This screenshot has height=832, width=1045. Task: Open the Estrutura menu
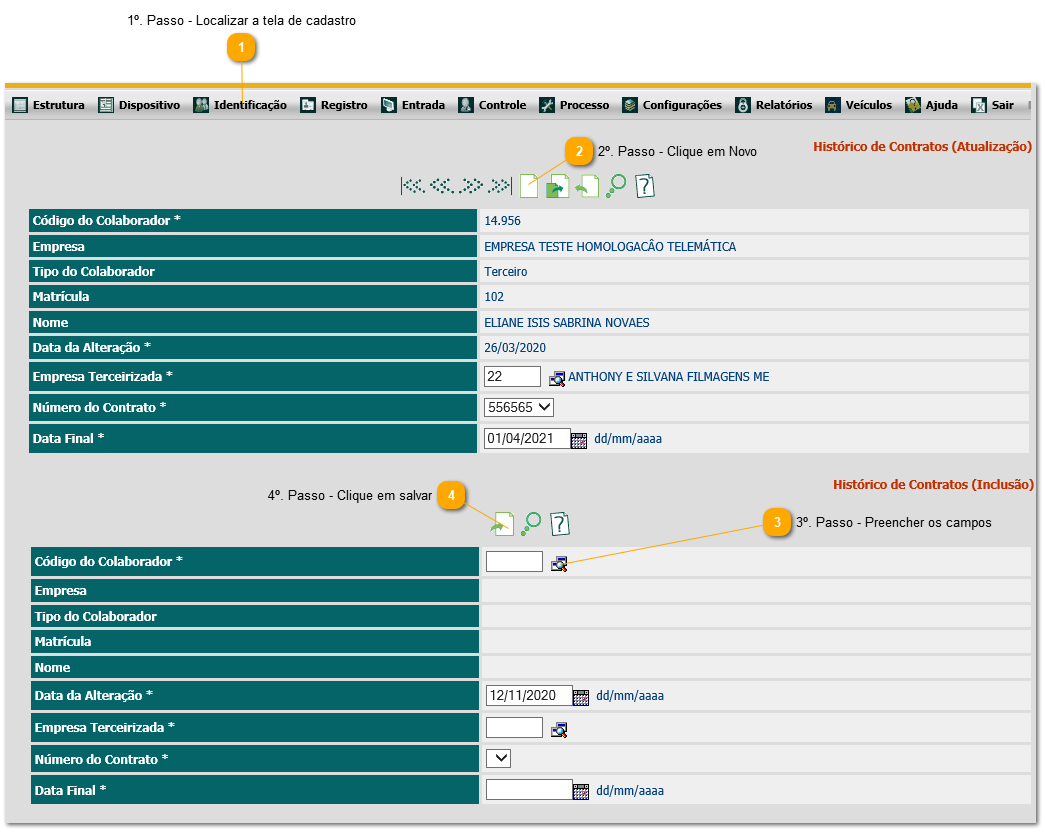(x=49, y=105)
